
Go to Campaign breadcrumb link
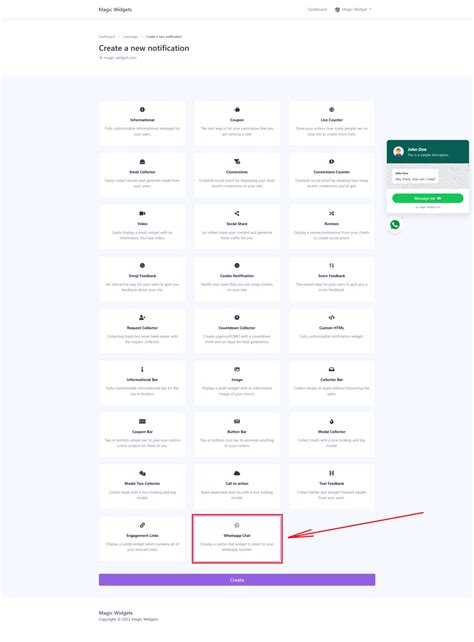coord(130,36)
